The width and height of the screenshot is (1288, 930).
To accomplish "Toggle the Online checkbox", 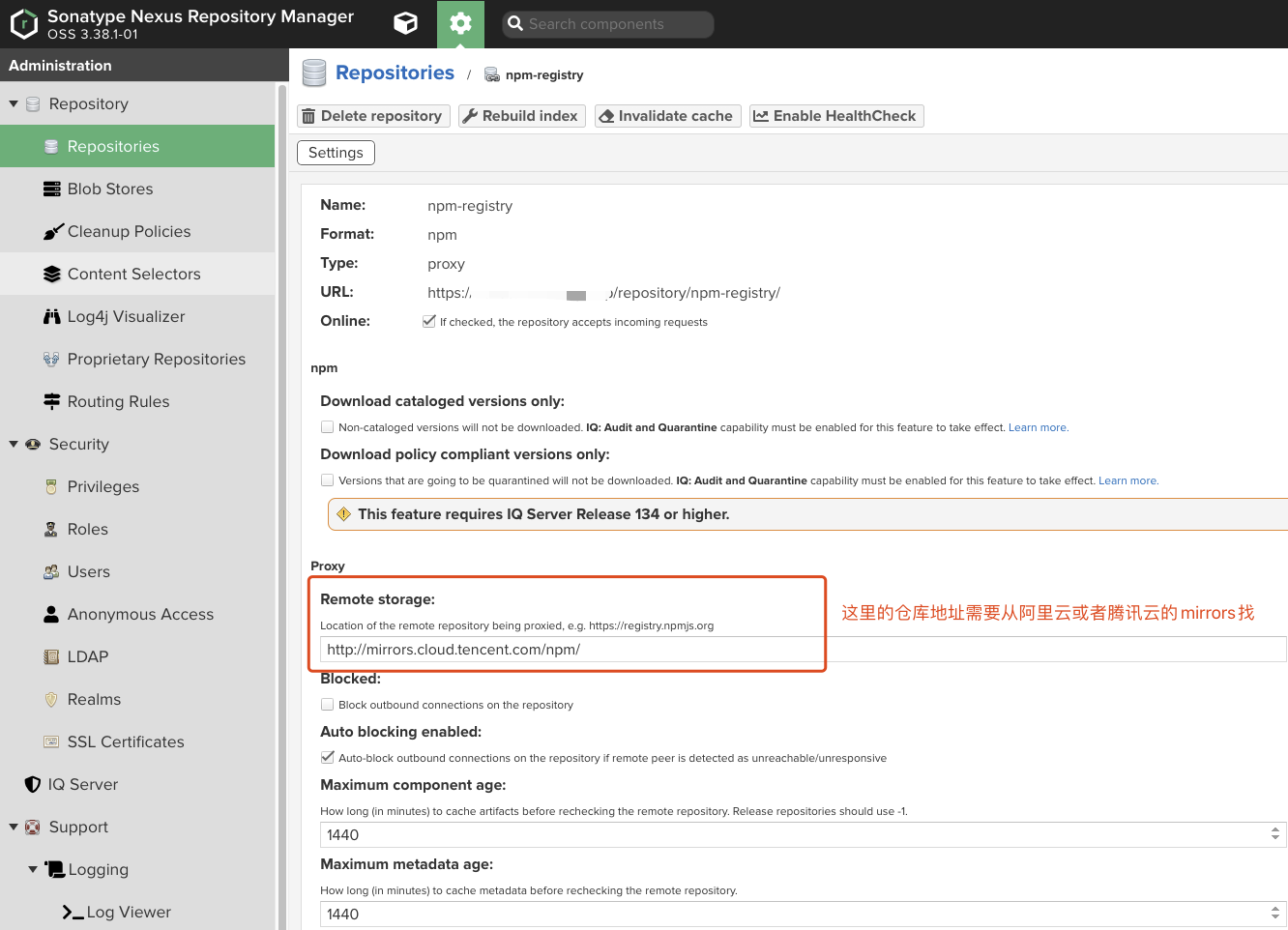I will coord(429,321).
